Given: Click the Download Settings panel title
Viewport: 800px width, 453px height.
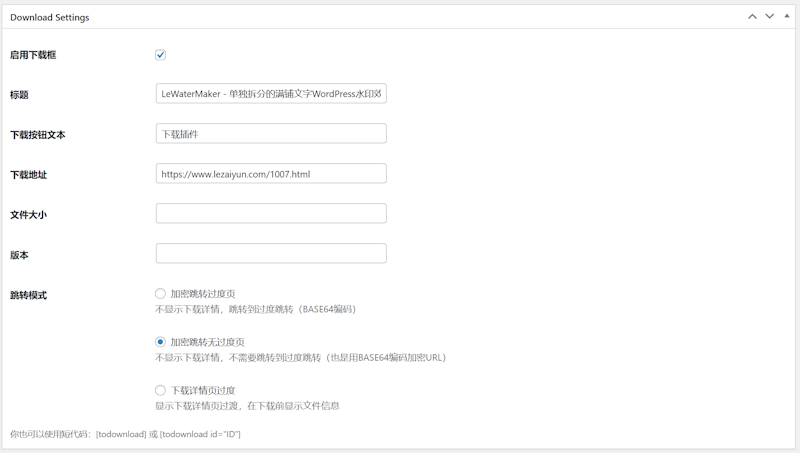Looking at the screenshot, I should coord(49,18).
